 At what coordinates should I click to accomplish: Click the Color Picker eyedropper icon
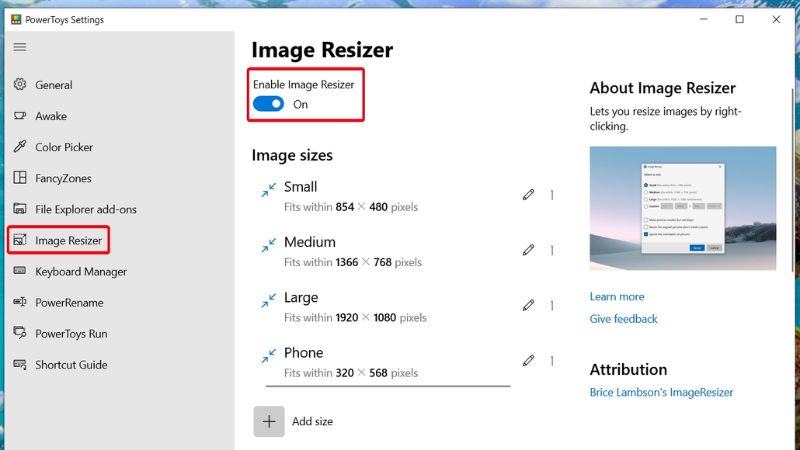coord(20,147)
